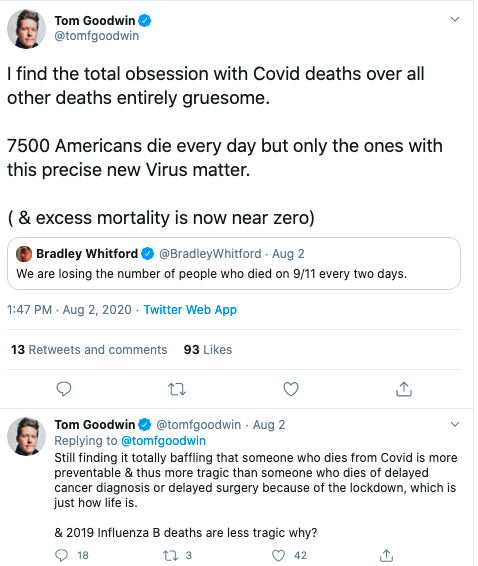Open the 1:47 PM Aug 2, 2020 timestamp
This screenshot has width=478, height=566.
tap(69, 310)
